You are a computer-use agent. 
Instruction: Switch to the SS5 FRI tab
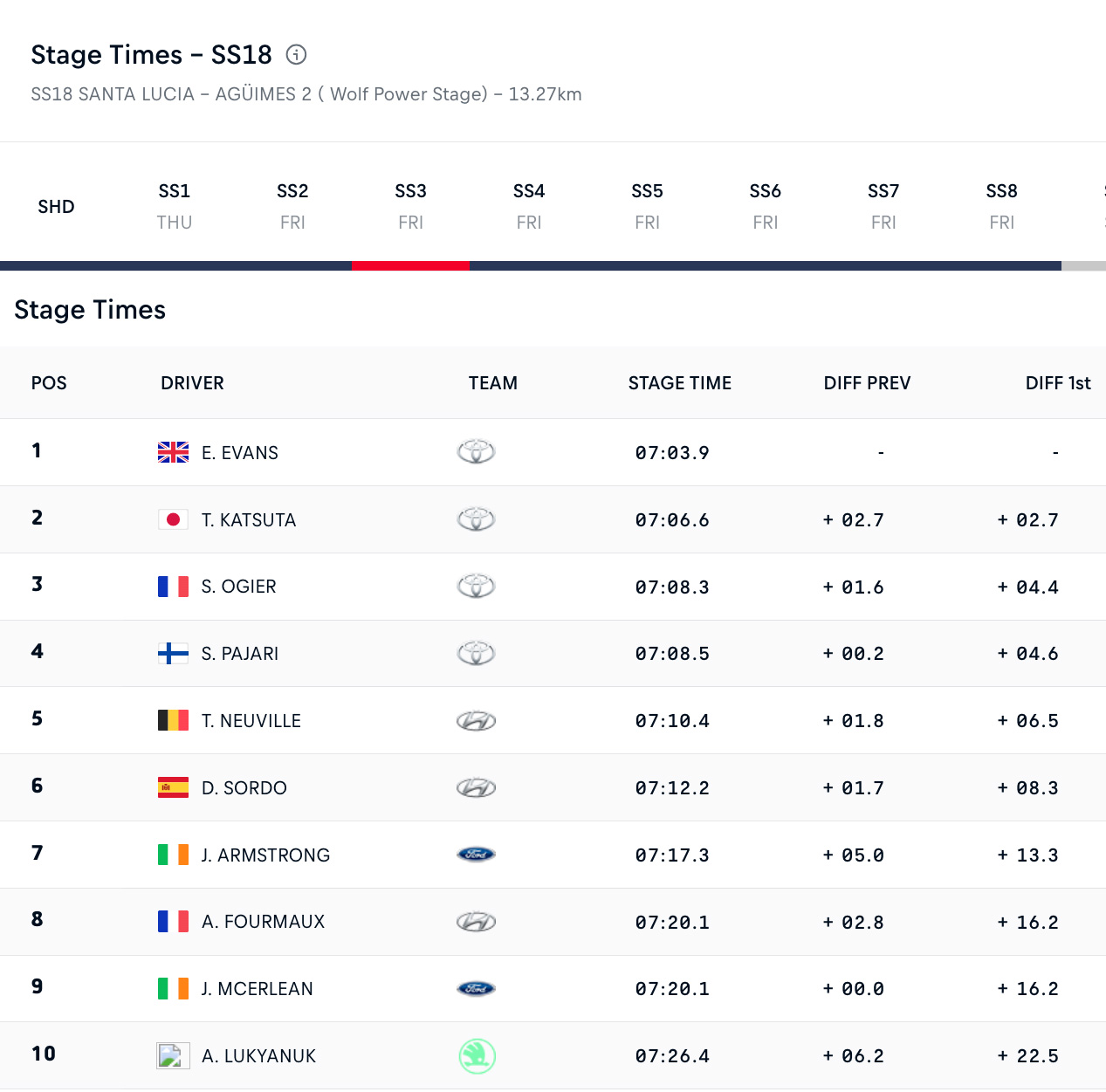point(647,206)
